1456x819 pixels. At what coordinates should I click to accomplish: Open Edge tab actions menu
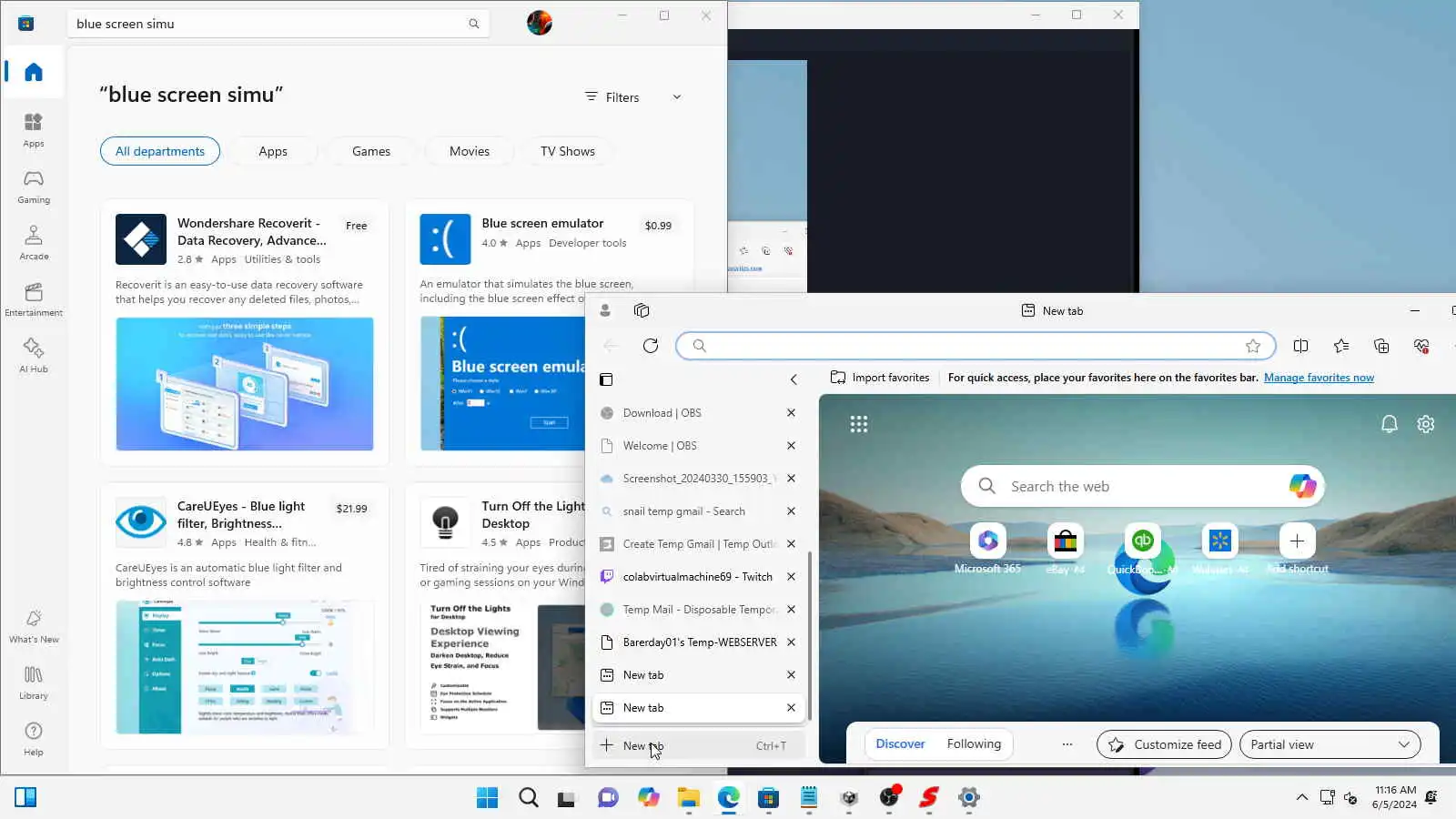tap(642, 310)
